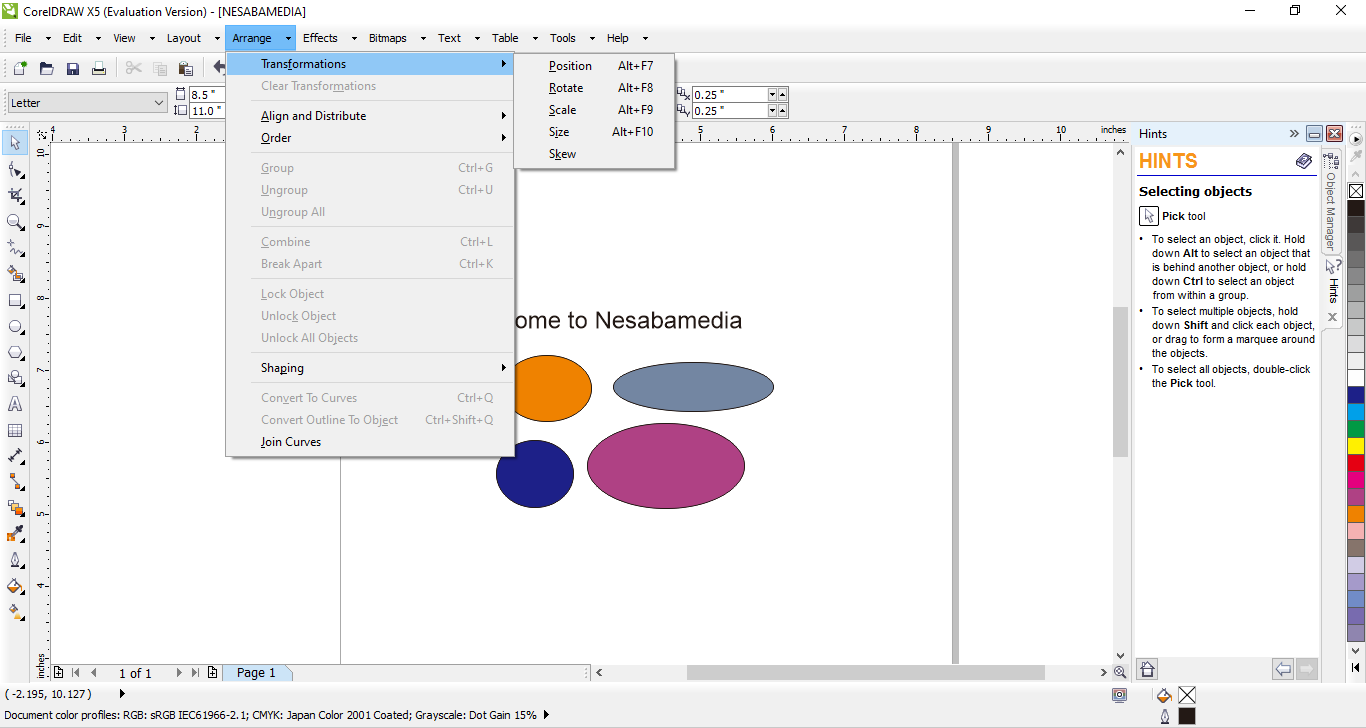
Task: Open the Letter page size dropdown
Action: [159, 103]
